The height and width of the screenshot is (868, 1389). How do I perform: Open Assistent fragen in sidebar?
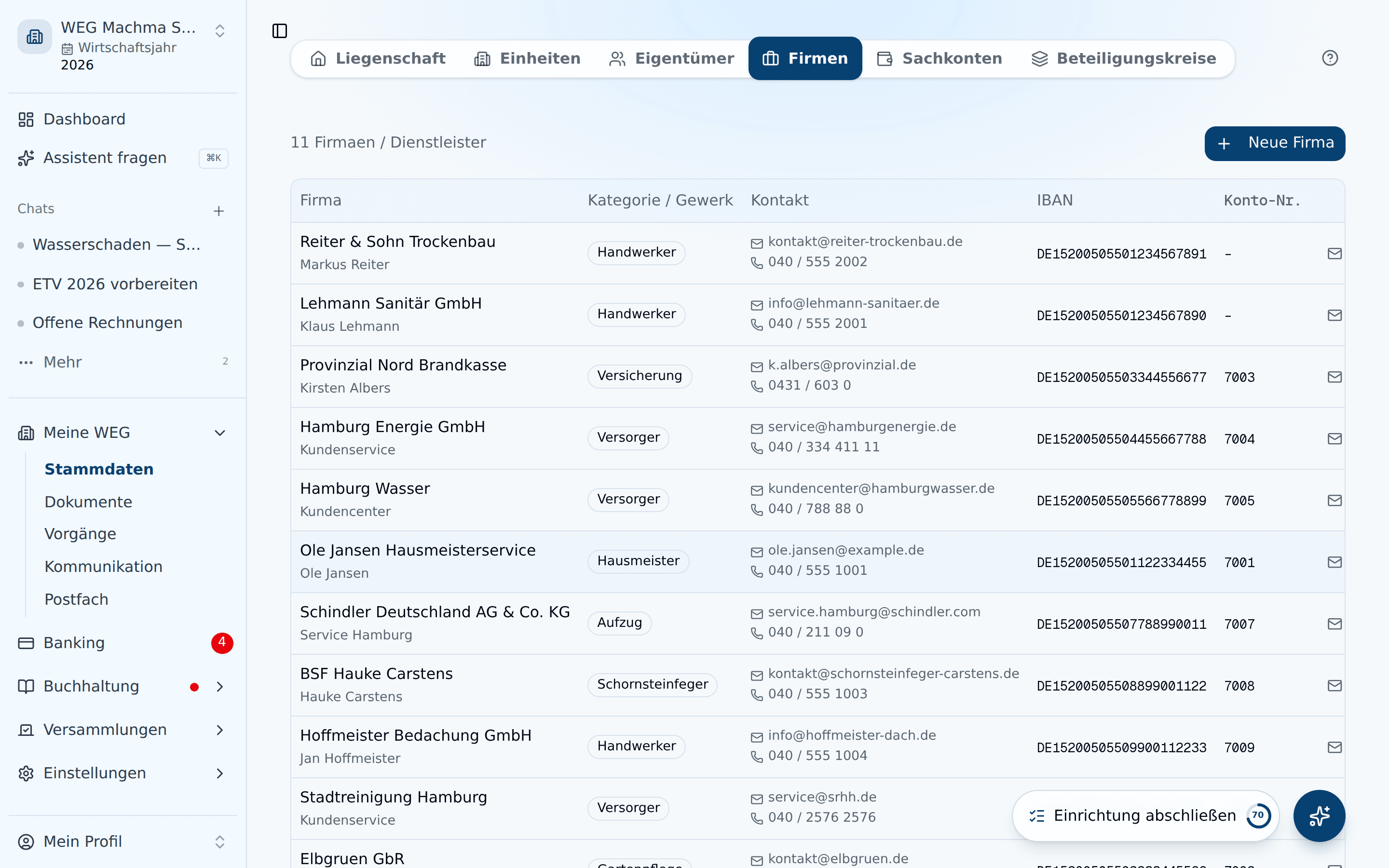pyautogui.click(x=123, y=158)
